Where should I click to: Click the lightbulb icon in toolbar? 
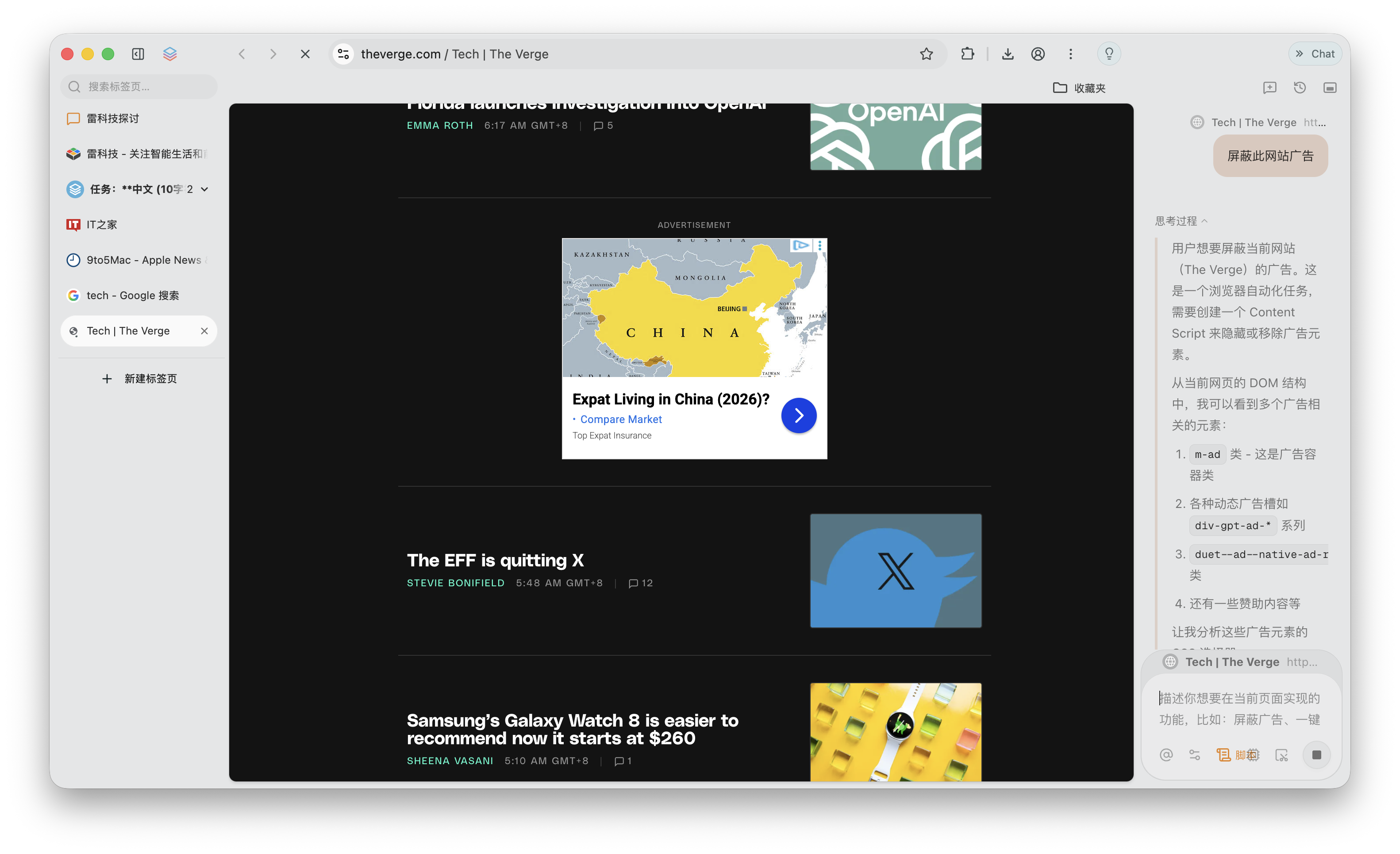[1108, 54]
